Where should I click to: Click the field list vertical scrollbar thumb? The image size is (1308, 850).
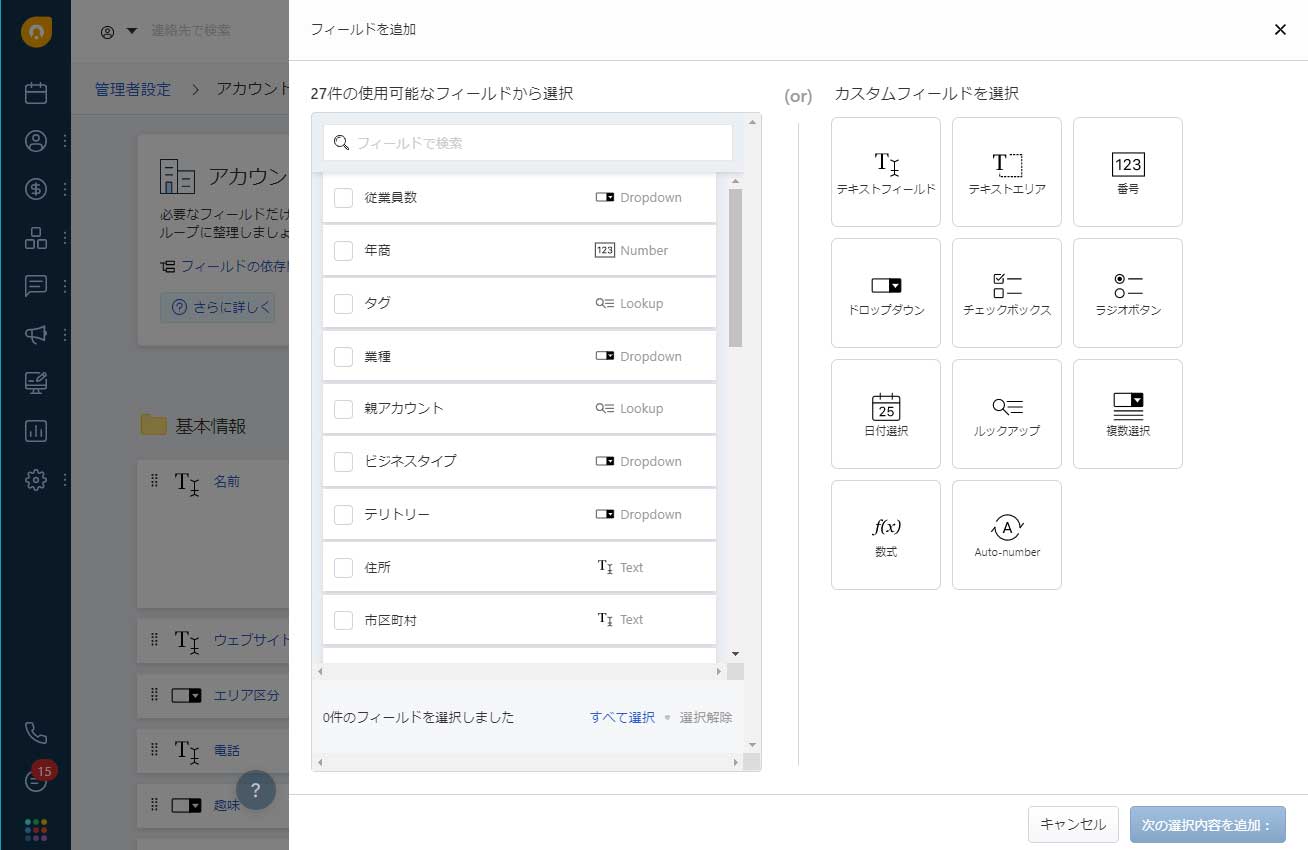(736, 268)
